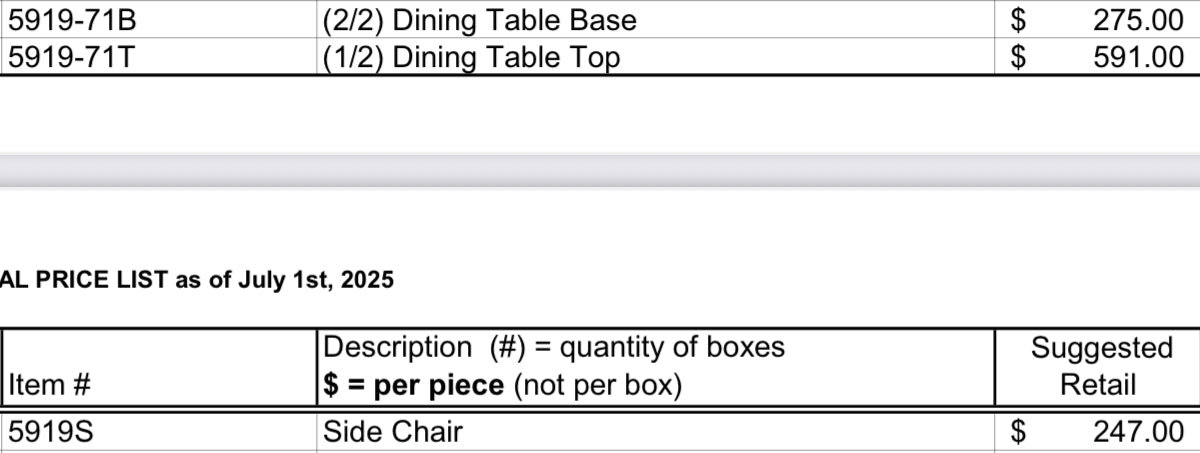1200x453 pixels.
Task: Click the "Item #" column header
Action: [x=49, y=385]
